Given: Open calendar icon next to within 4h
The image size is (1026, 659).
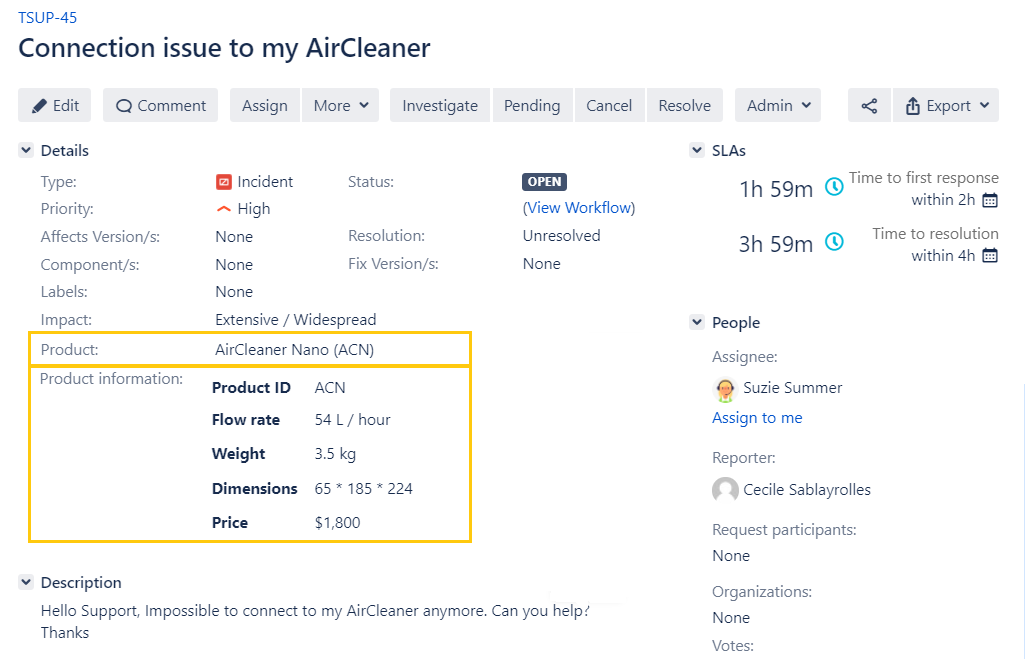Looking at the screenshot, I should (990, 256).
